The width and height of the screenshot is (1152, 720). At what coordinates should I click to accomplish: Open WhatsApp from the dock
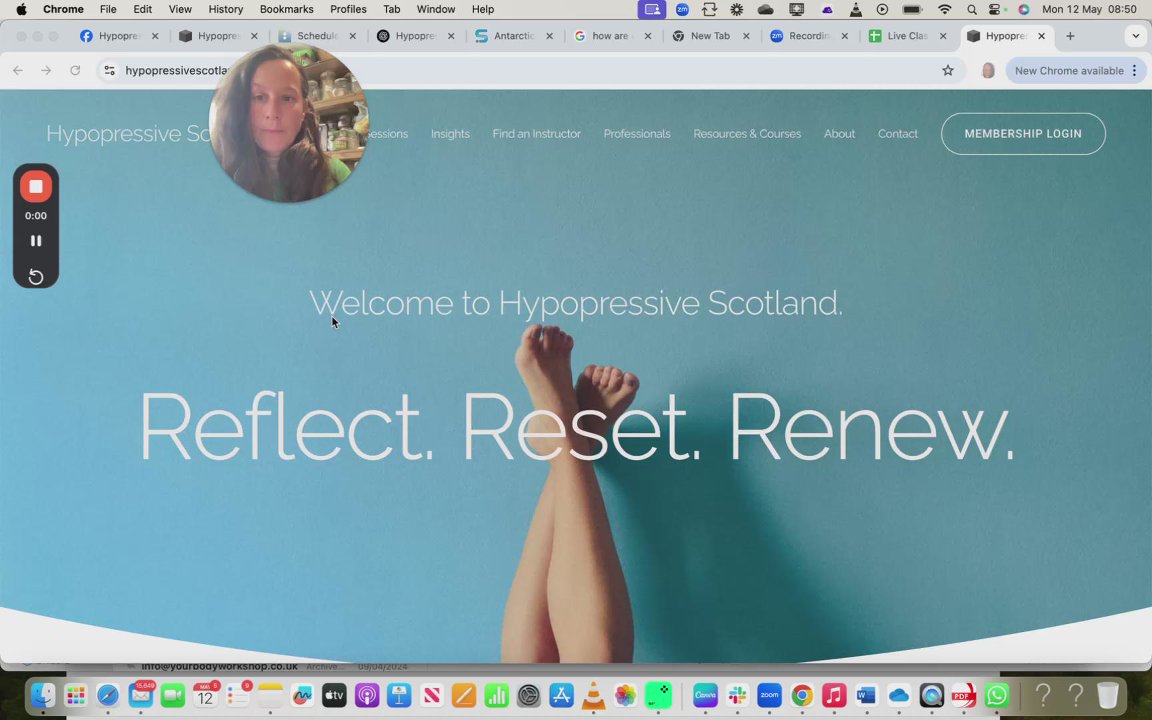click(x=996, y=695)
